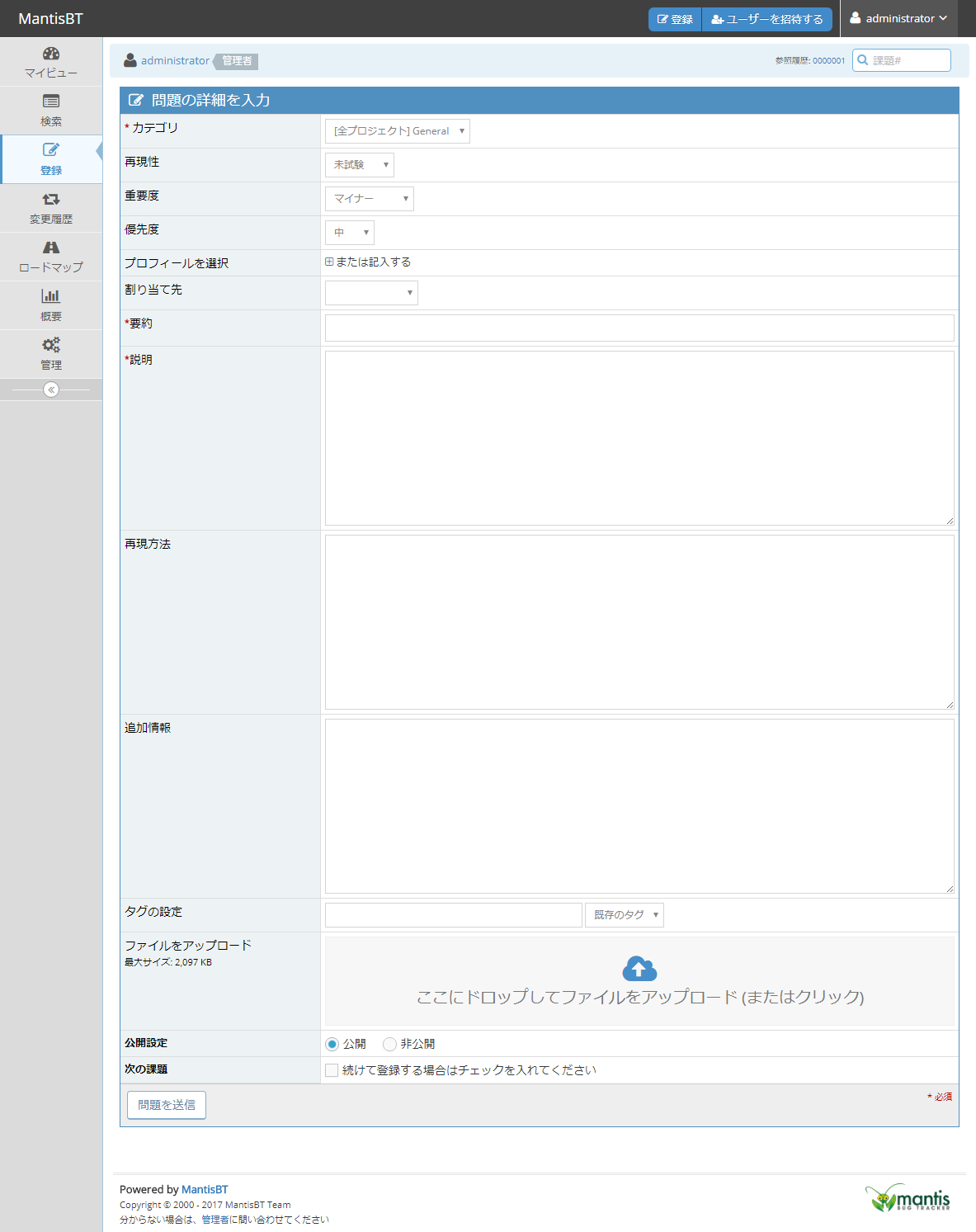Select 登録 in the left navigation
The height and width of the screenshot is (1232, 976).
pyautogui.click(x=50, y=159)
